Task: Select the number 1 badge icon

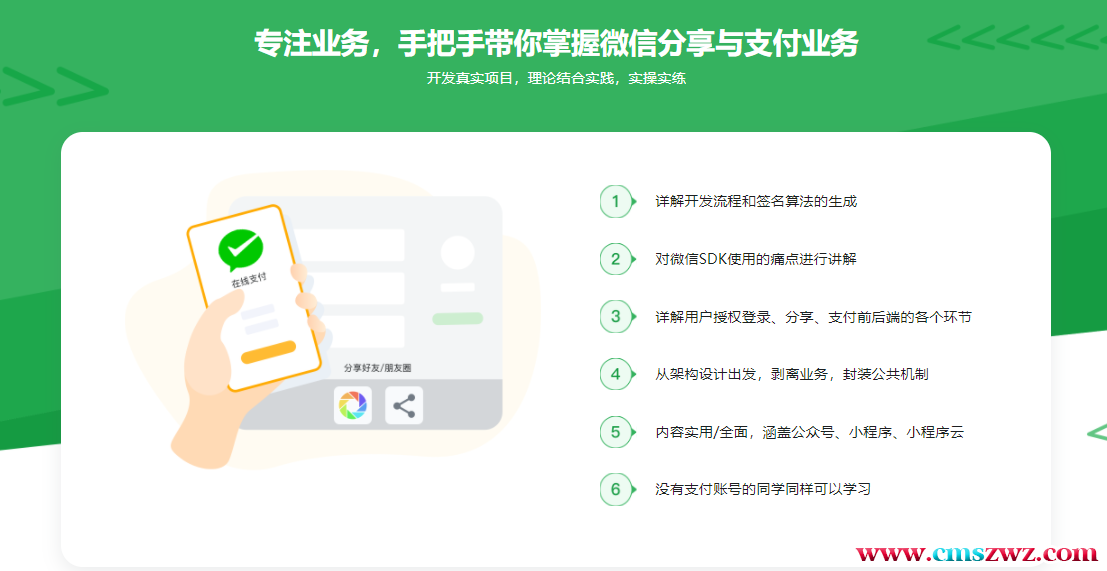Action: point(616,201)
